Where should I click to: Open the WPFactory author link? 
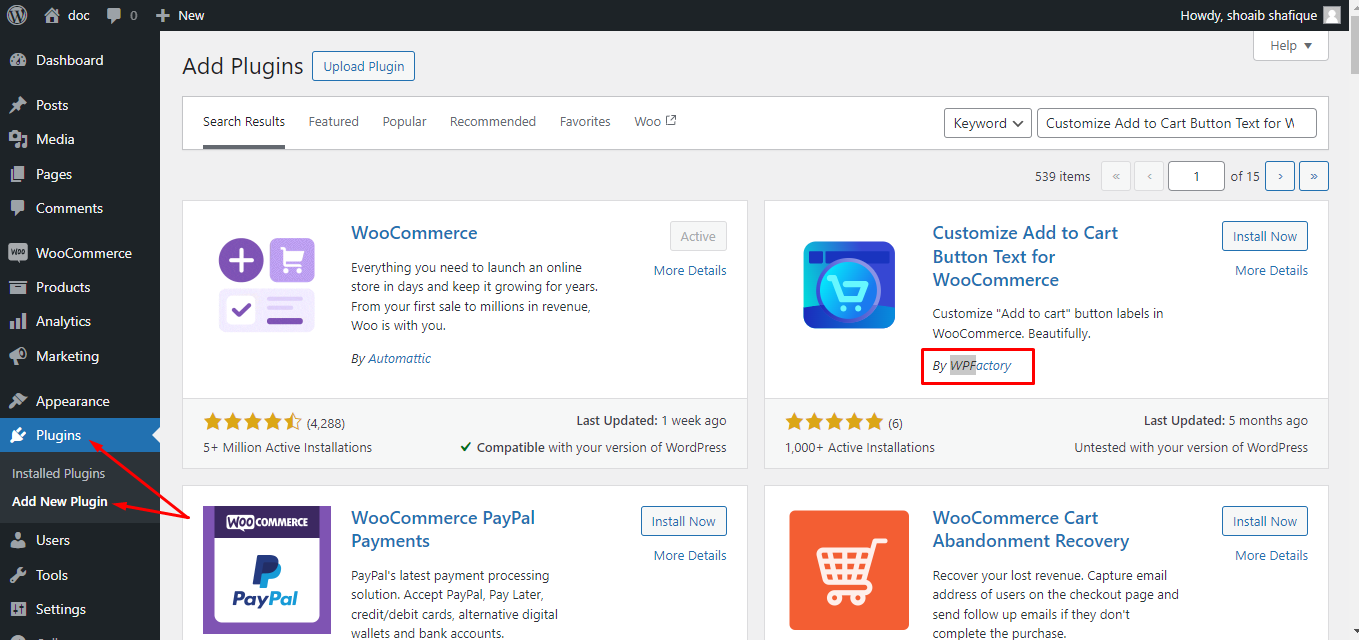coord(980,366)
